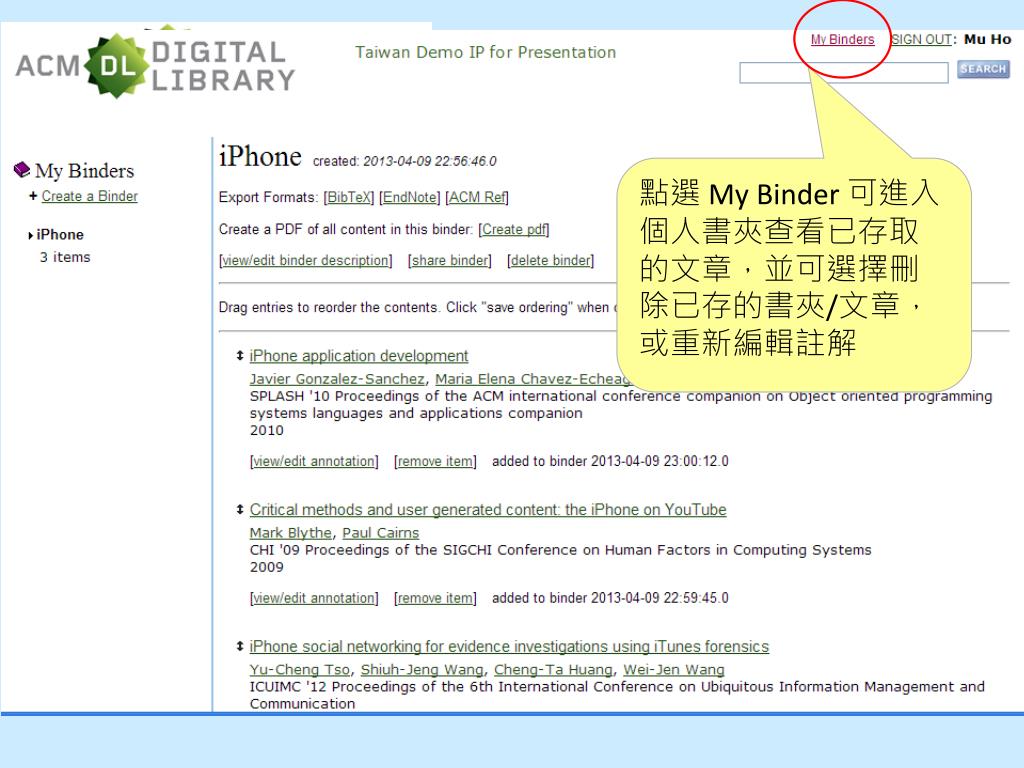Select iPhone binder in sidebar

point(60,234)
